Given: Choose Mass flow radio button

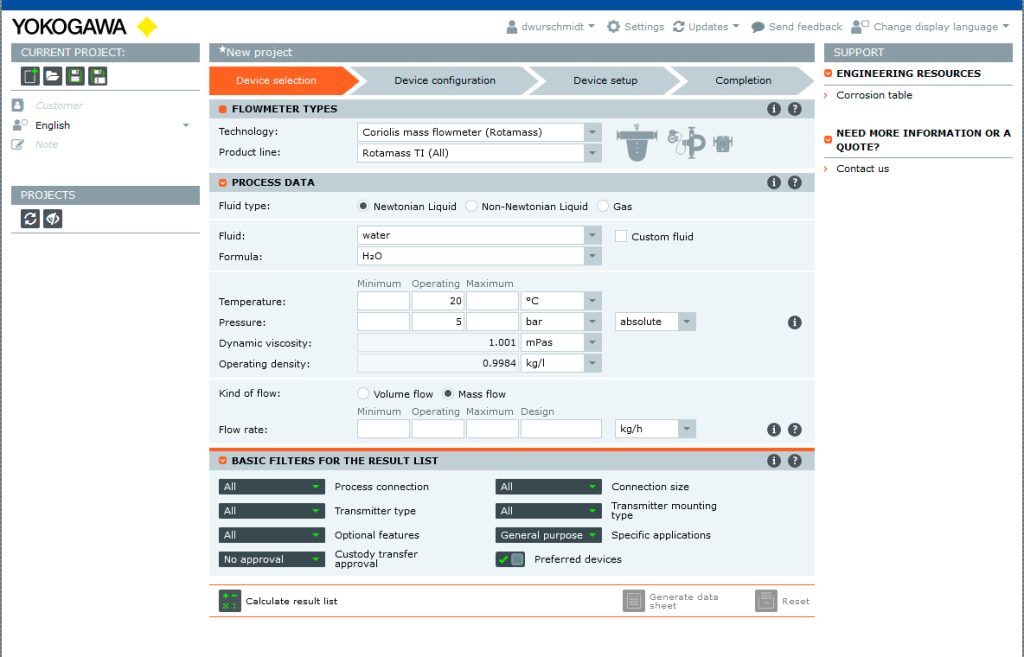Looking at the screenshot, I should (x=448, y=394).
